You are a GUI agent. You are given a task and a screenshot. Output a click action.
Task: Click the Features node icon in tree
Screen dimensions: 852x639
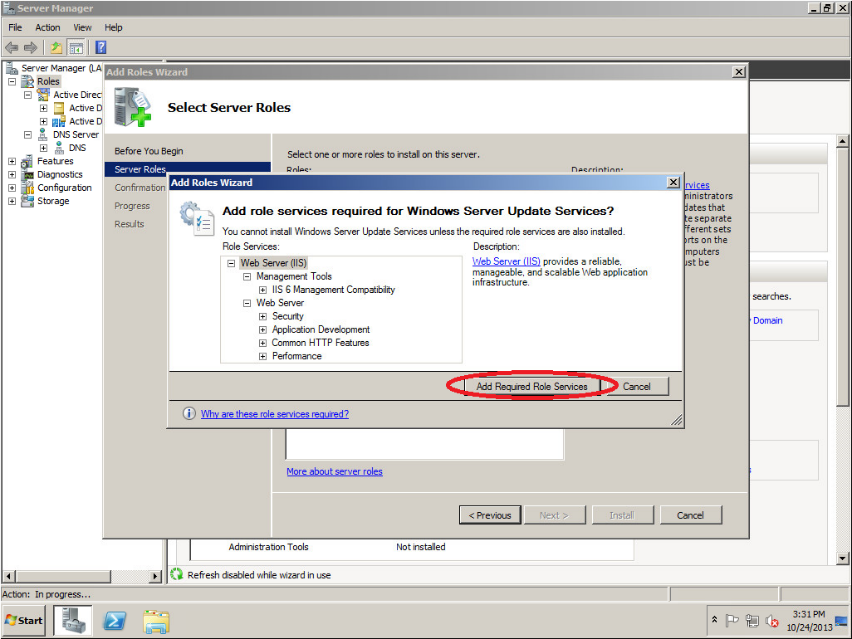pos(27,161)
